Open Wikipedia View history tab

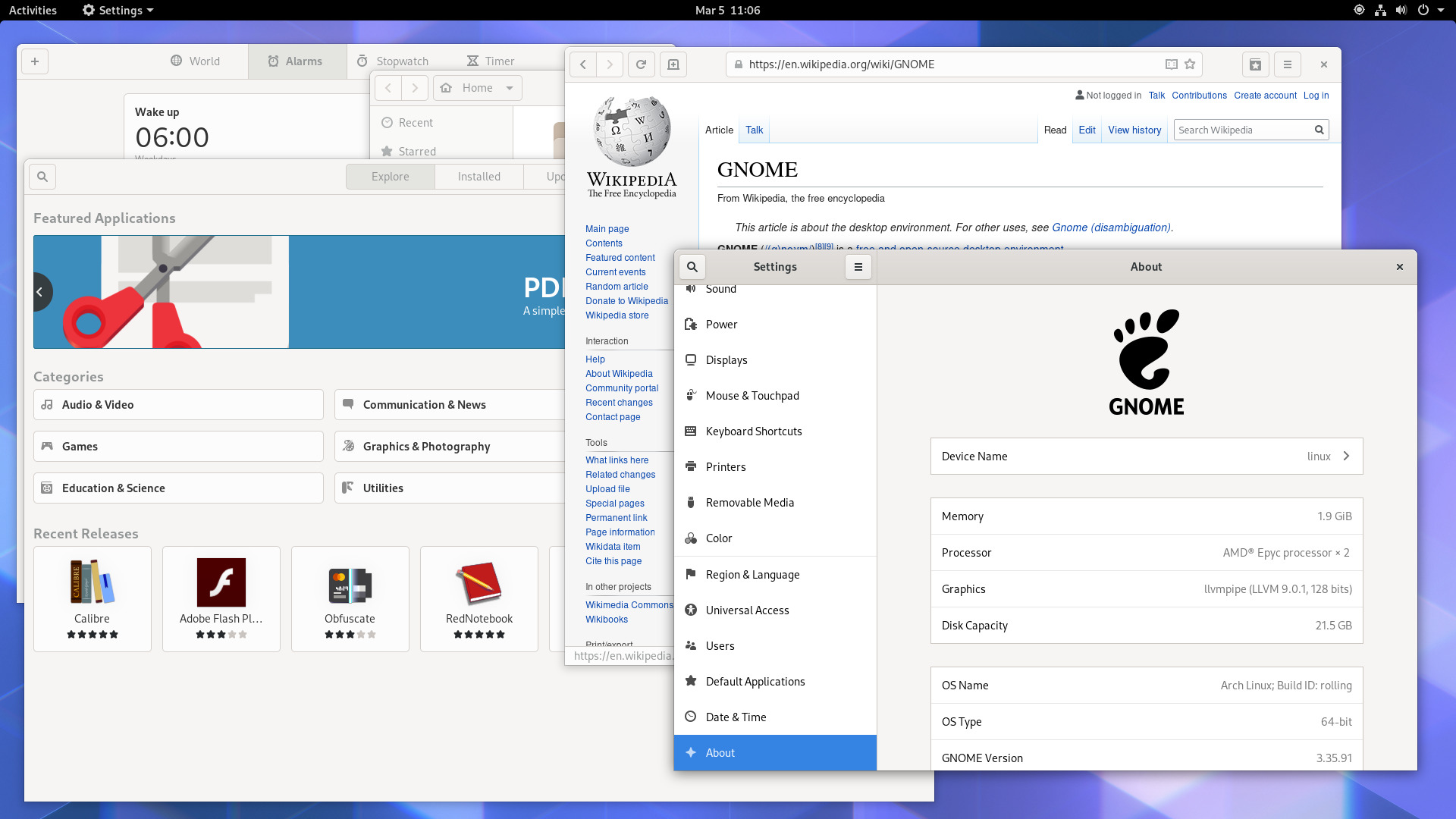tap(1134, 130)
